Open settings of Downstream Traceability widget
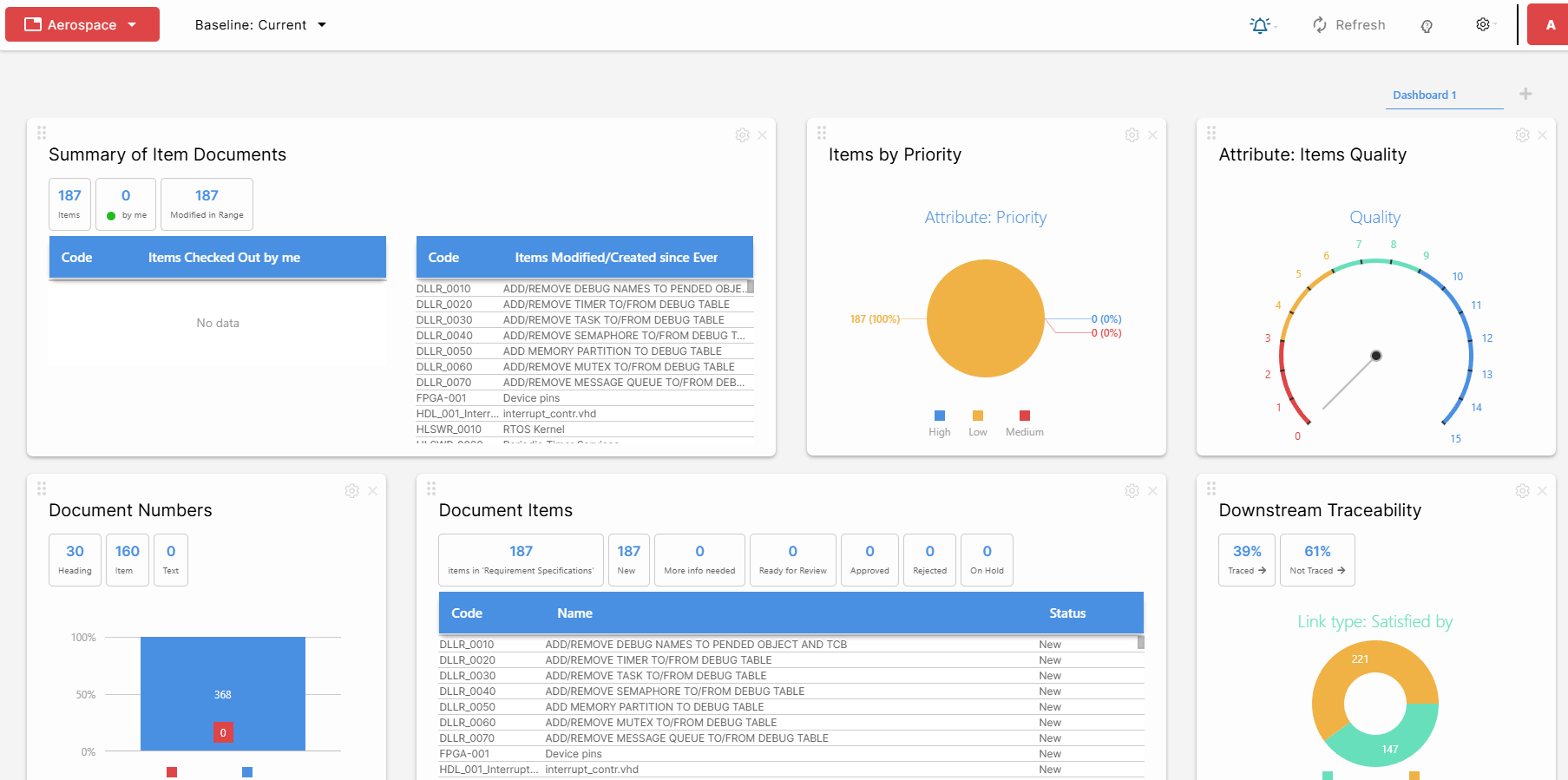The height and width of the screenshot is (780, 1568). (x=1522, y=491)
